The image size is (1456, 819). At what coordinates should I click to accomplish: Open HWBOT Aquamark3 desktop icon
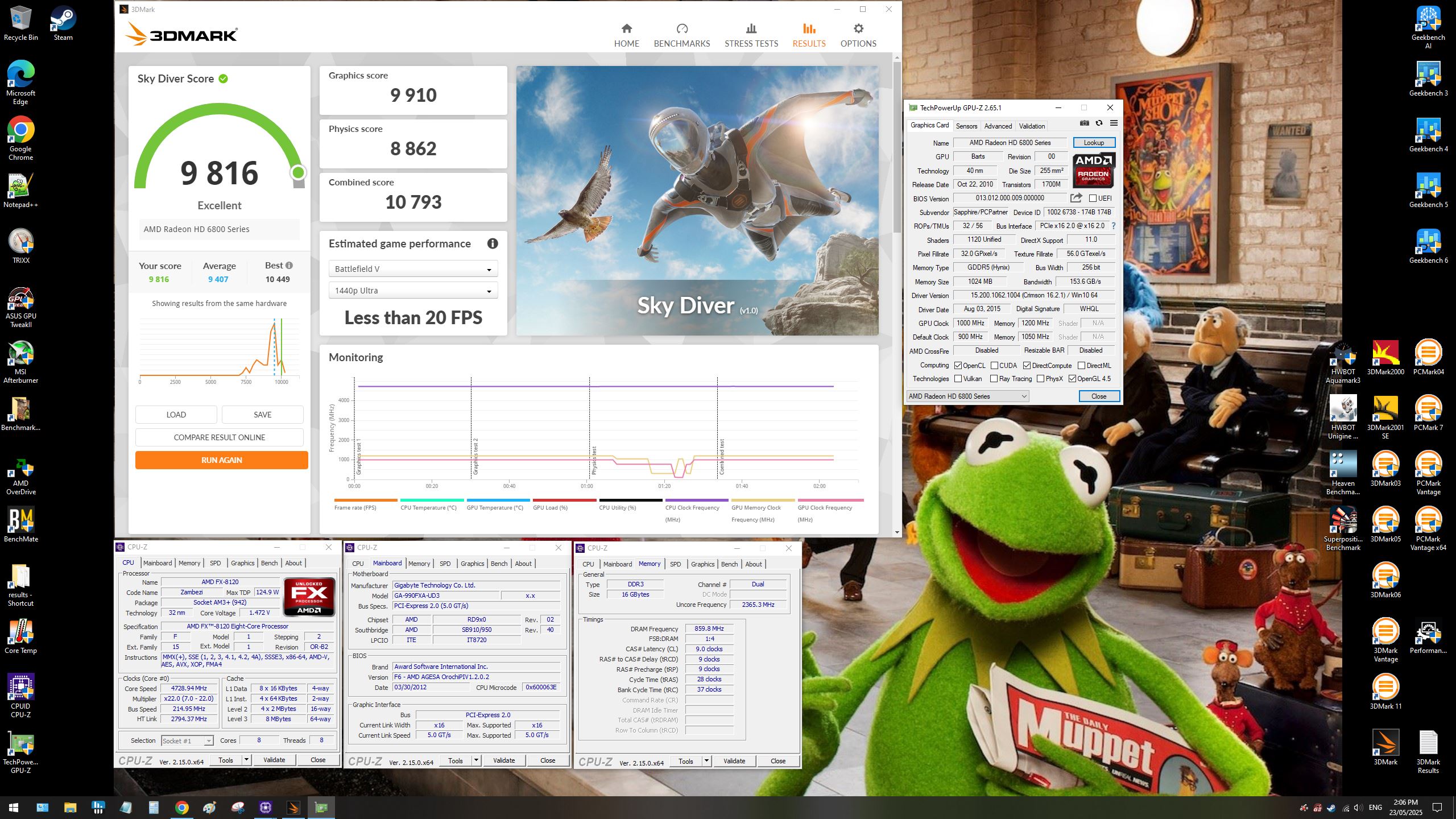pyautogui.click(x=1343, y=362)
